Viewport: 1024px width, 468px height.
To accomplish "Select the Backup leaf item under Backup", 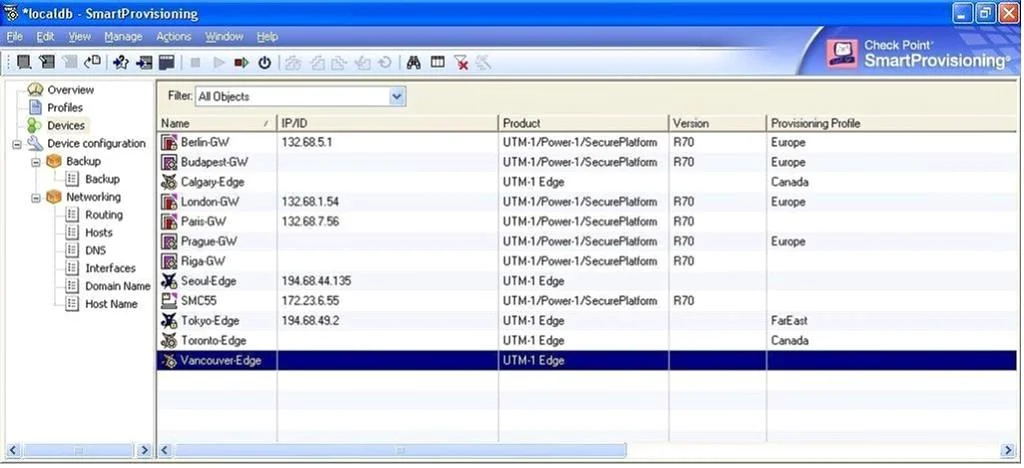I will click(x=103, y=179).
